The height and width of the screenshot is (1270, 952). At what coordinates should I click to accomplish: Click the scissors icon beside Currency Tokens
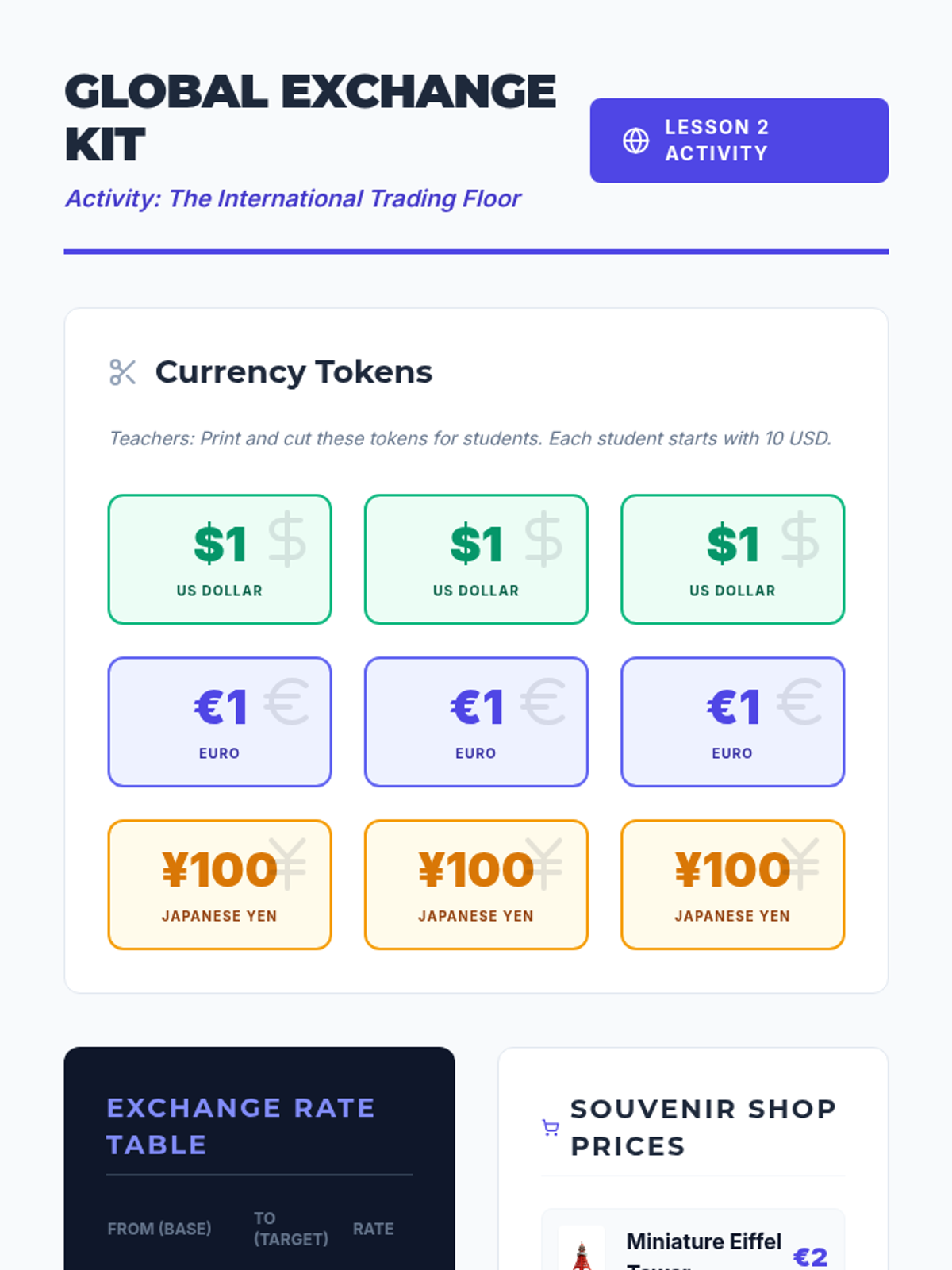point(123,372)
